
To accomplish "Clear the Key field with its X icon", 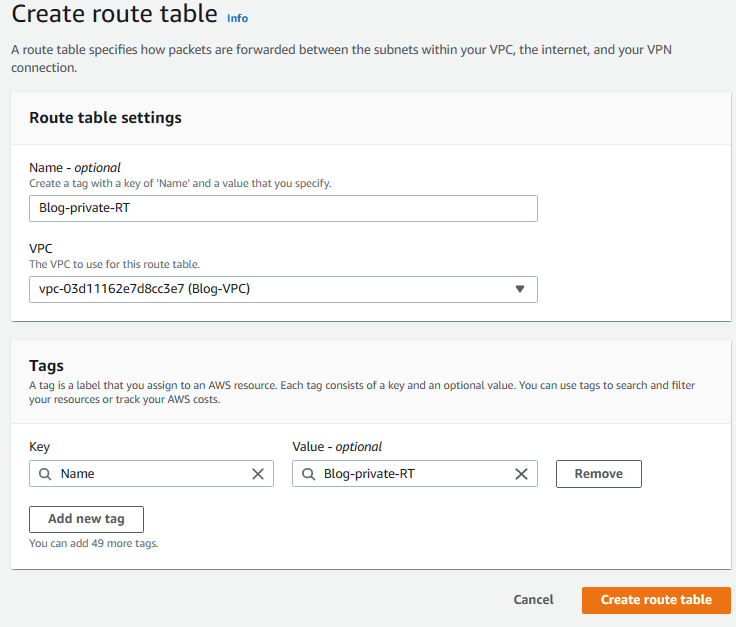I will click(257, 474).
